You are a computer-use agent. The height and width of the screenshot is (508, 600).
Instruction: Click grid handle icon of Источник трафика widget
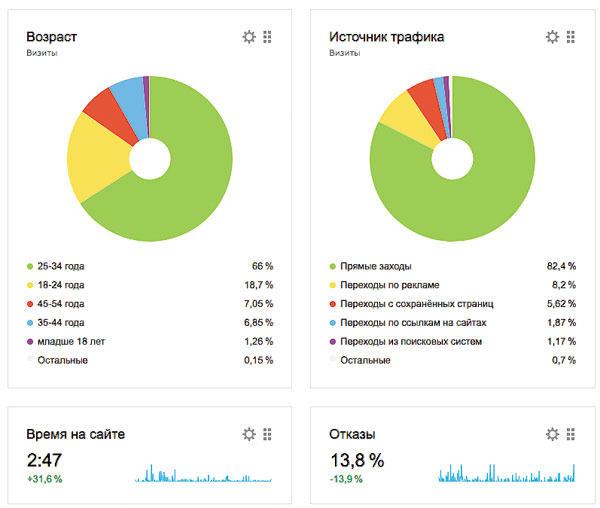coord(571,37)
